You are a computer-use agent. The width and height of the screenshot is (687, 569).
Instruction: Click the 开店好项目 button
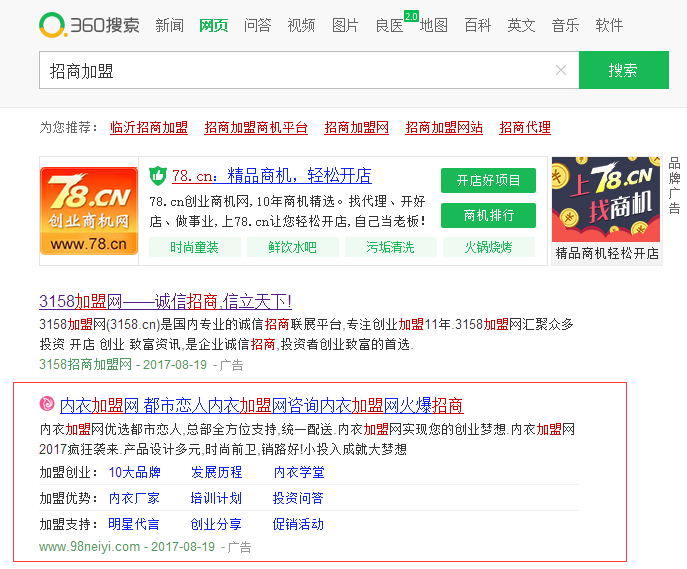pyautogui.click(x=488, y=180)
